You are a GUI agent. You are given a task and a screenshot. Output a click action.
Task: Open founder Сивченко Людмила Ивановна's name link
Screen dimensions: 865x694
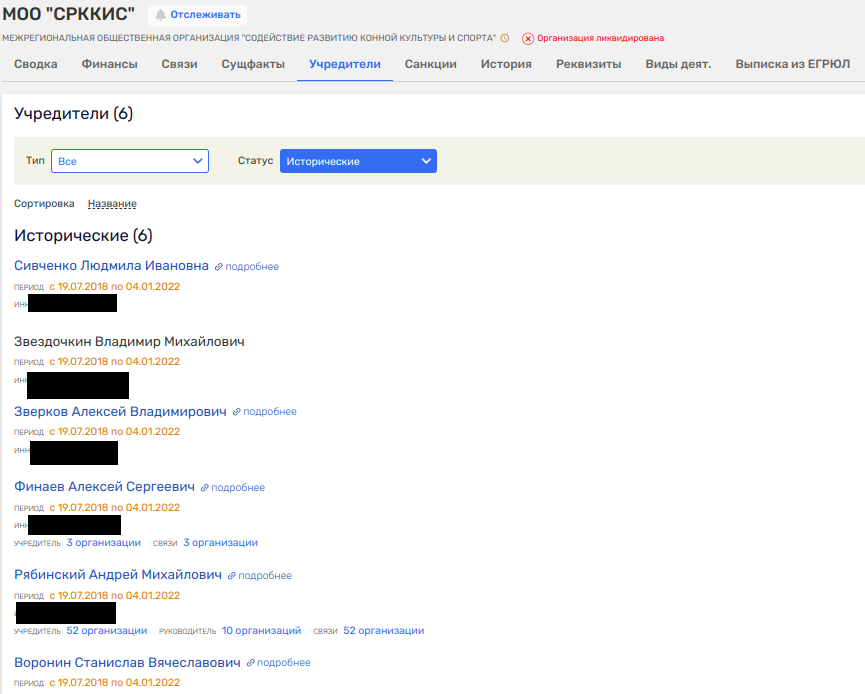click(111, 266)
